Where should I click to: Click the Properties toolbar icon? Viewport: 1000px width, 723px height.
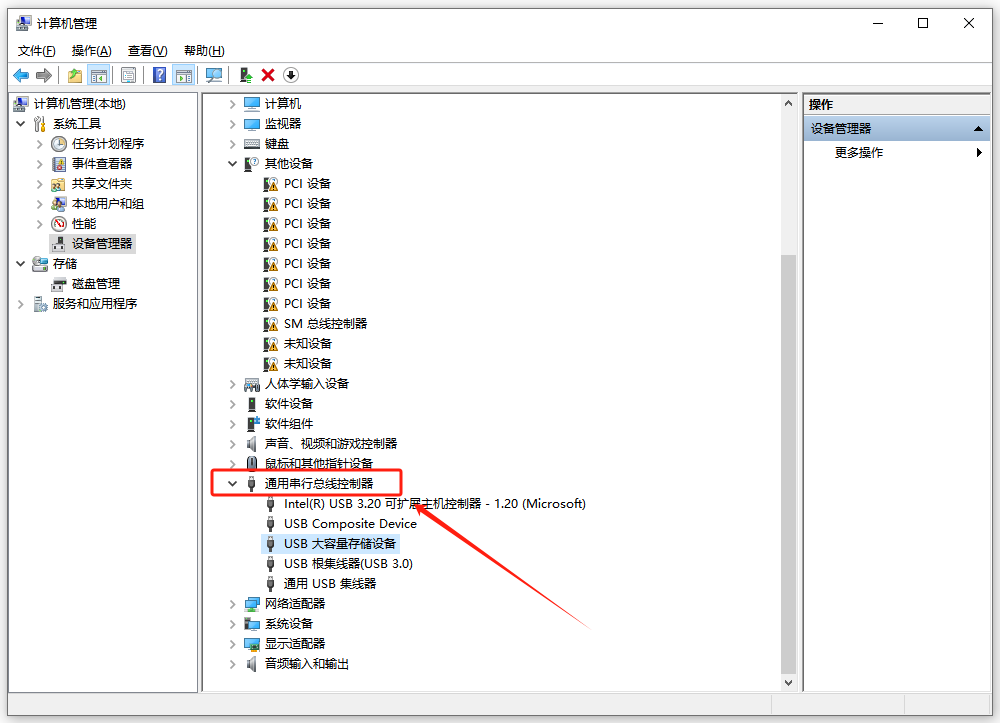point(128,75)
